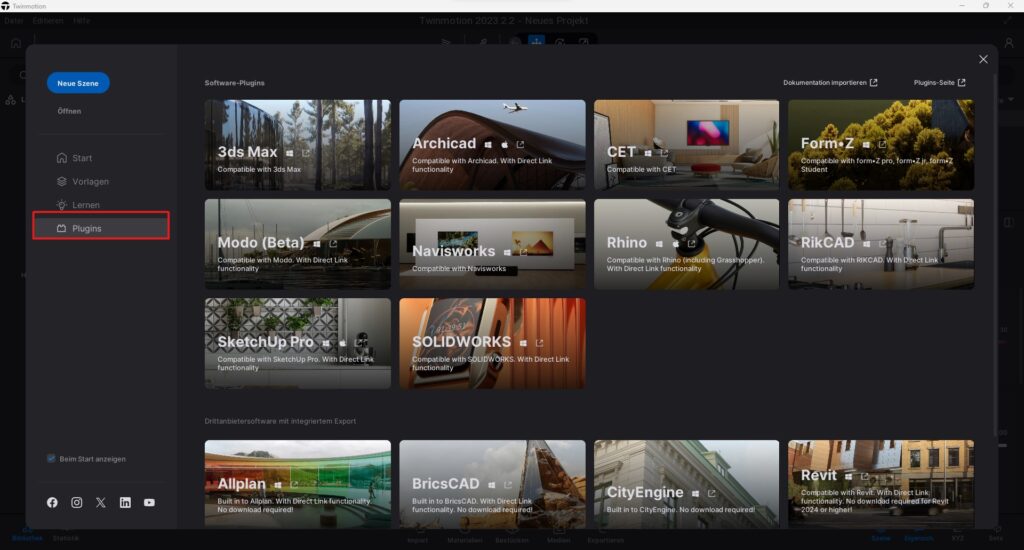
Task: Open the X (Twitter) social icon
Action: [101, 502]
